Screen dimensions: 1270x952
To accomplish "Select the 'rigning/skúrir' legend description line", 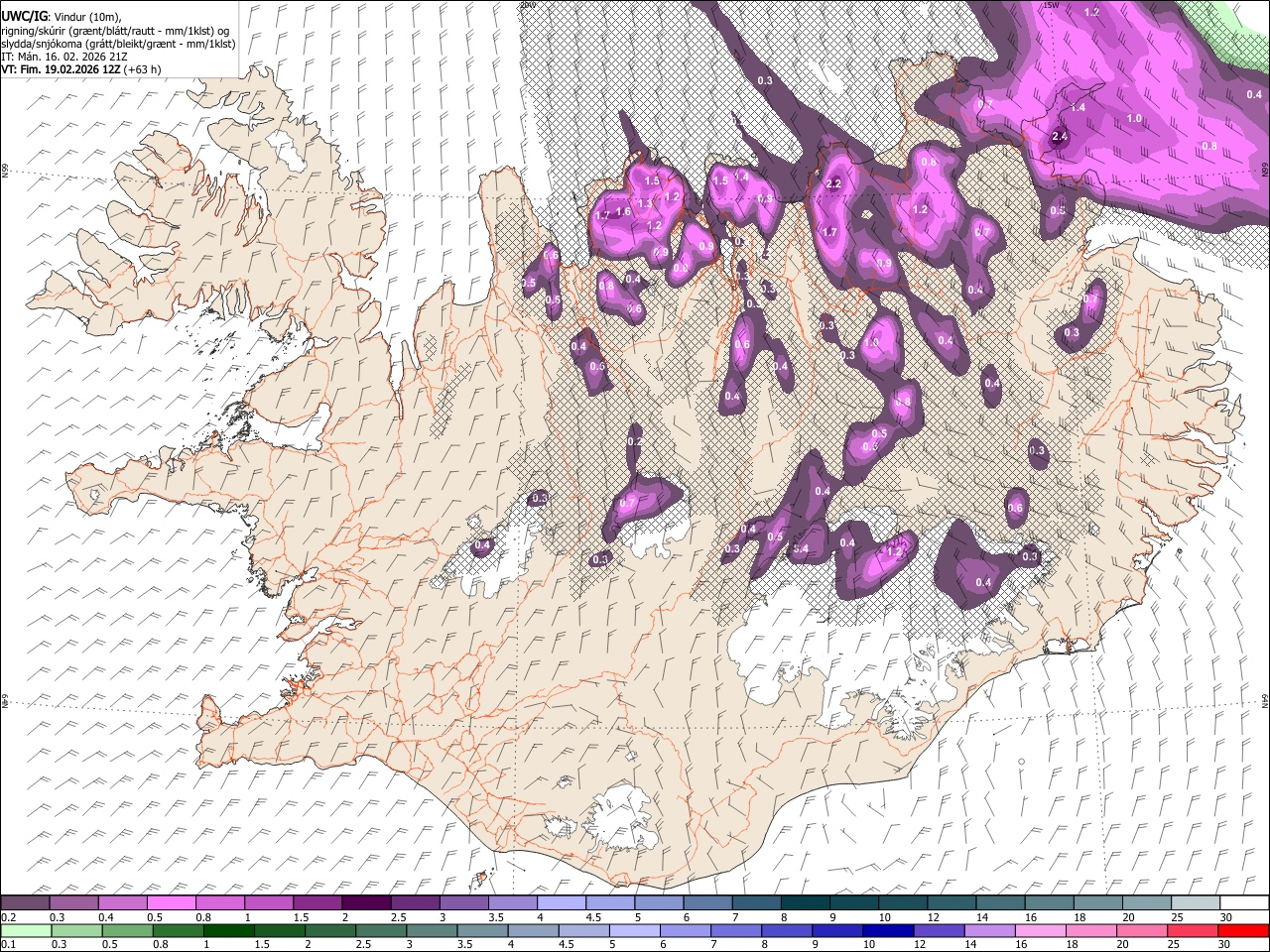I will pyautogui.click(x=115, y=31).
